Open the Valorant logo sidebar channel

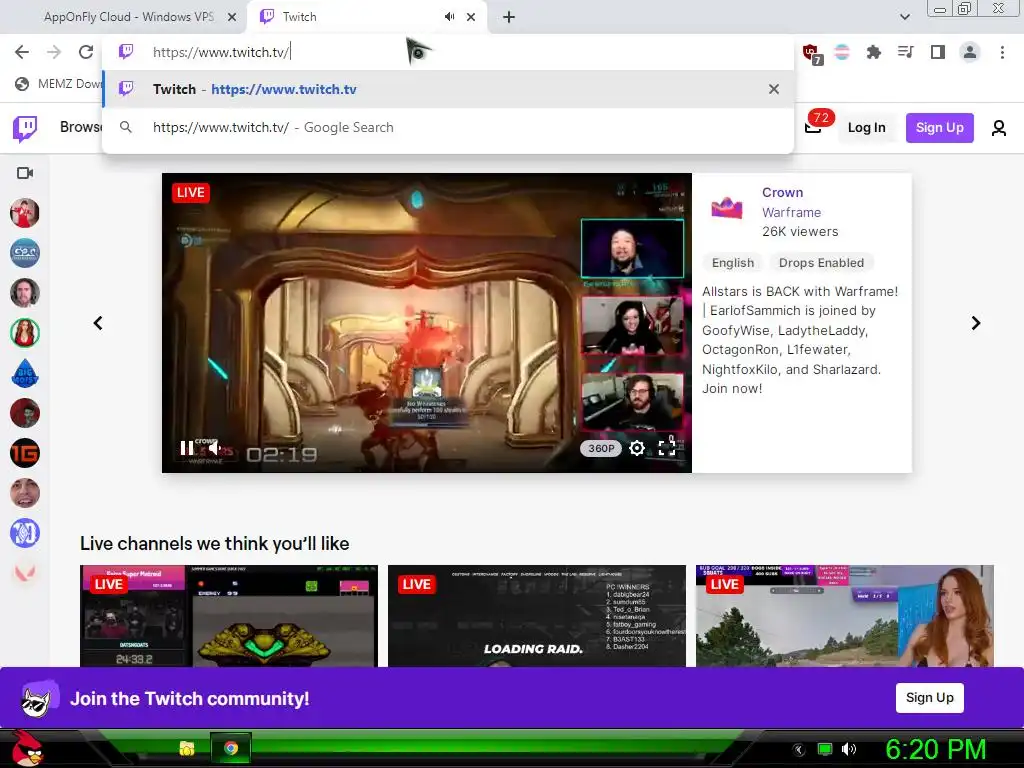[25, 573]
